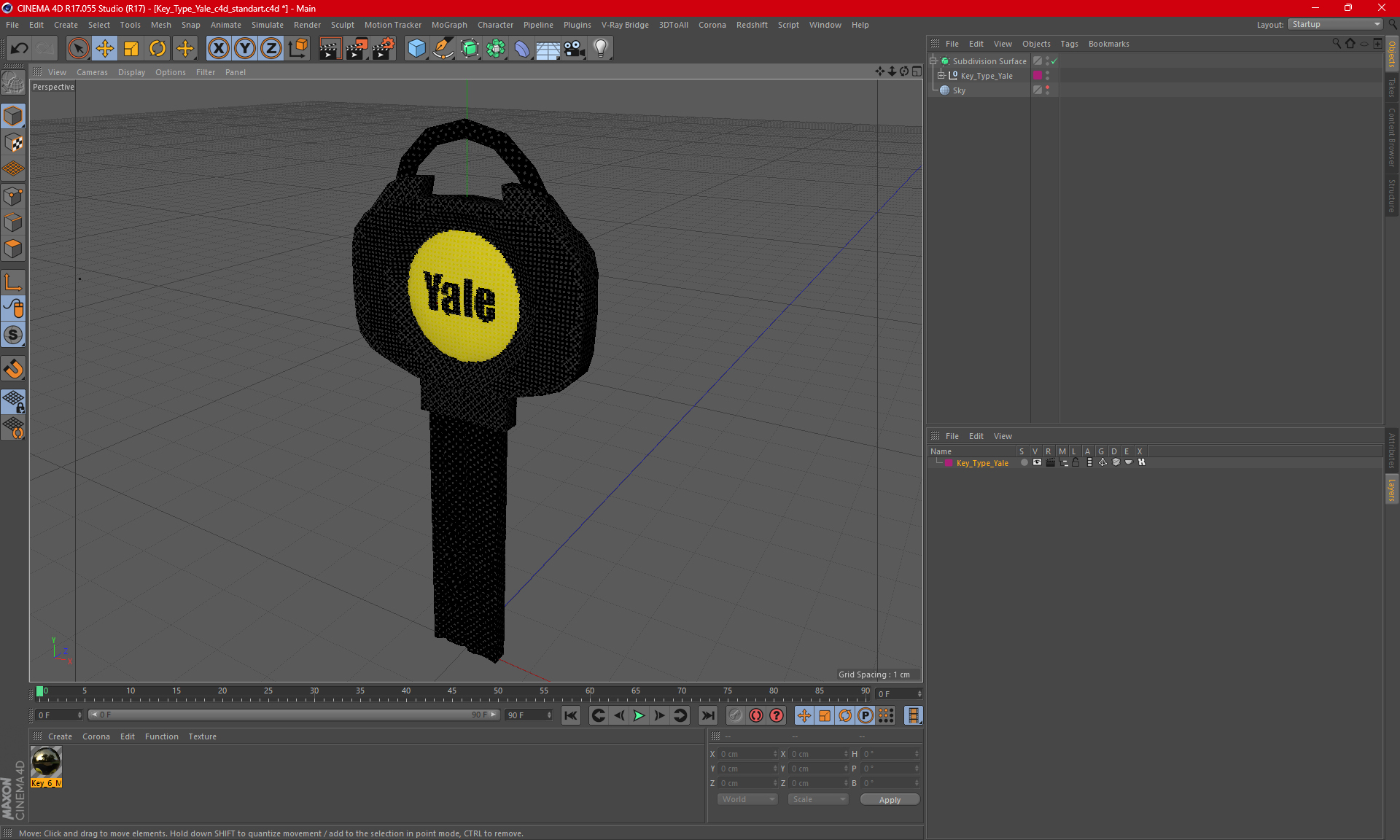Open viewport Cameras menu
Screen dimensions: 1400x840
tap(92, 72)
